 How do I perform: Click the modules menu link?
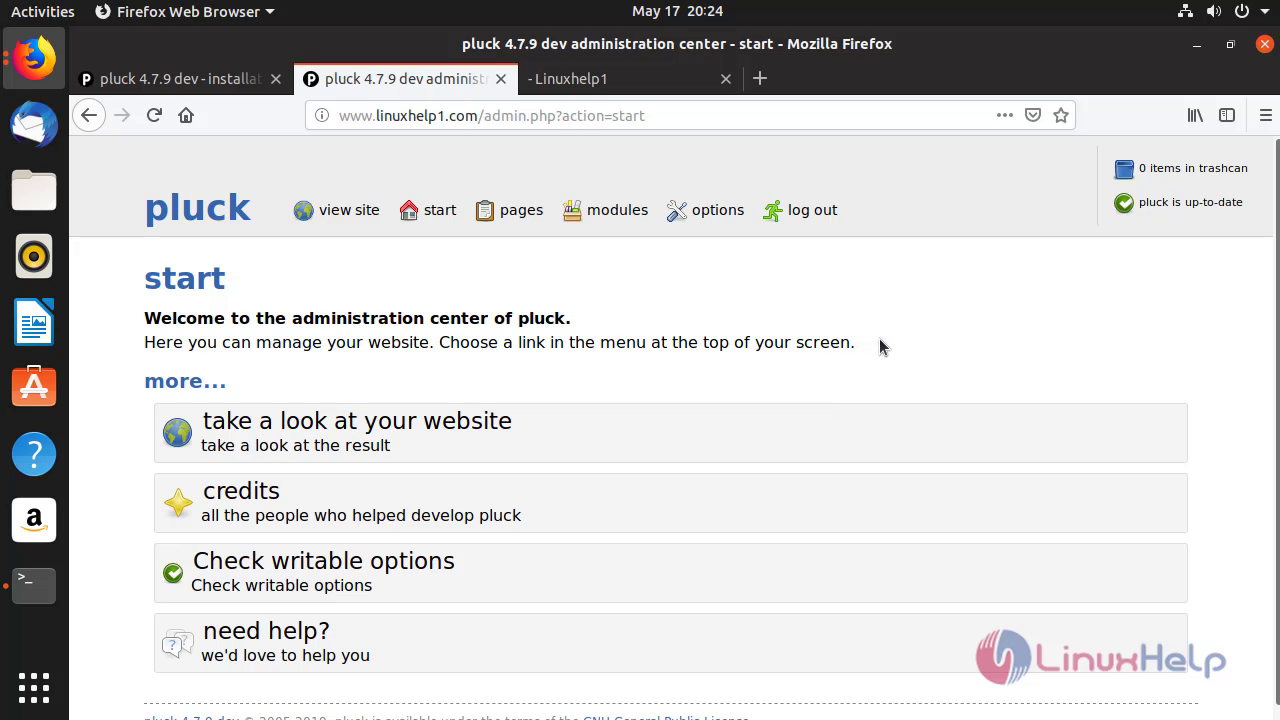617,210
